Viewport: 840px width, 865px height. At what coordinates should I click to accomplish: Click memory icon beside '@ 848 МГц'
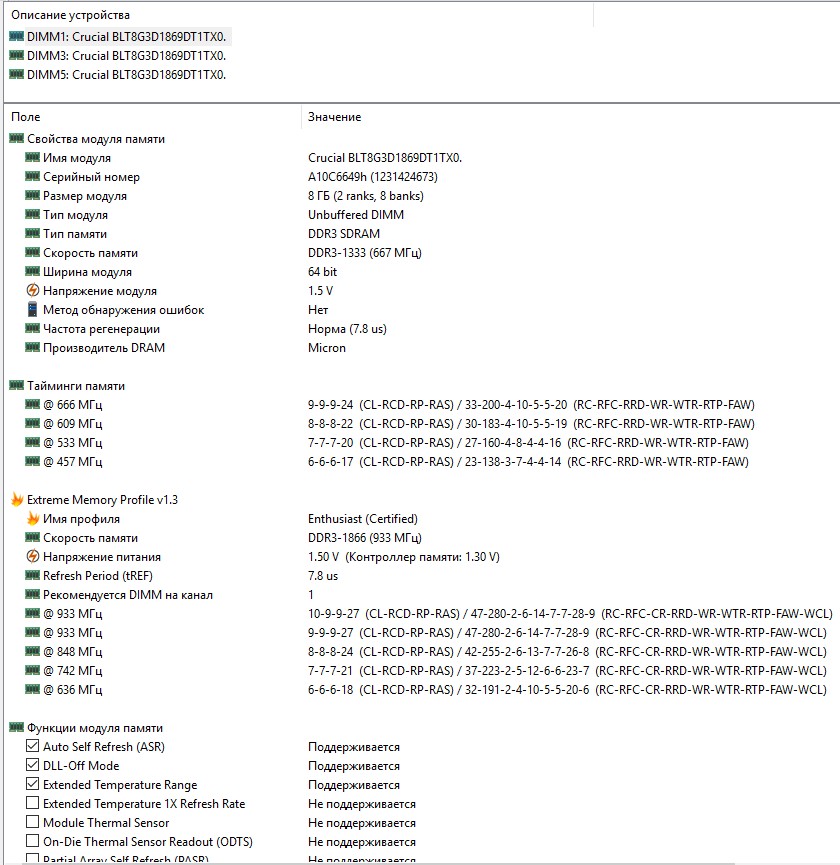33,651
